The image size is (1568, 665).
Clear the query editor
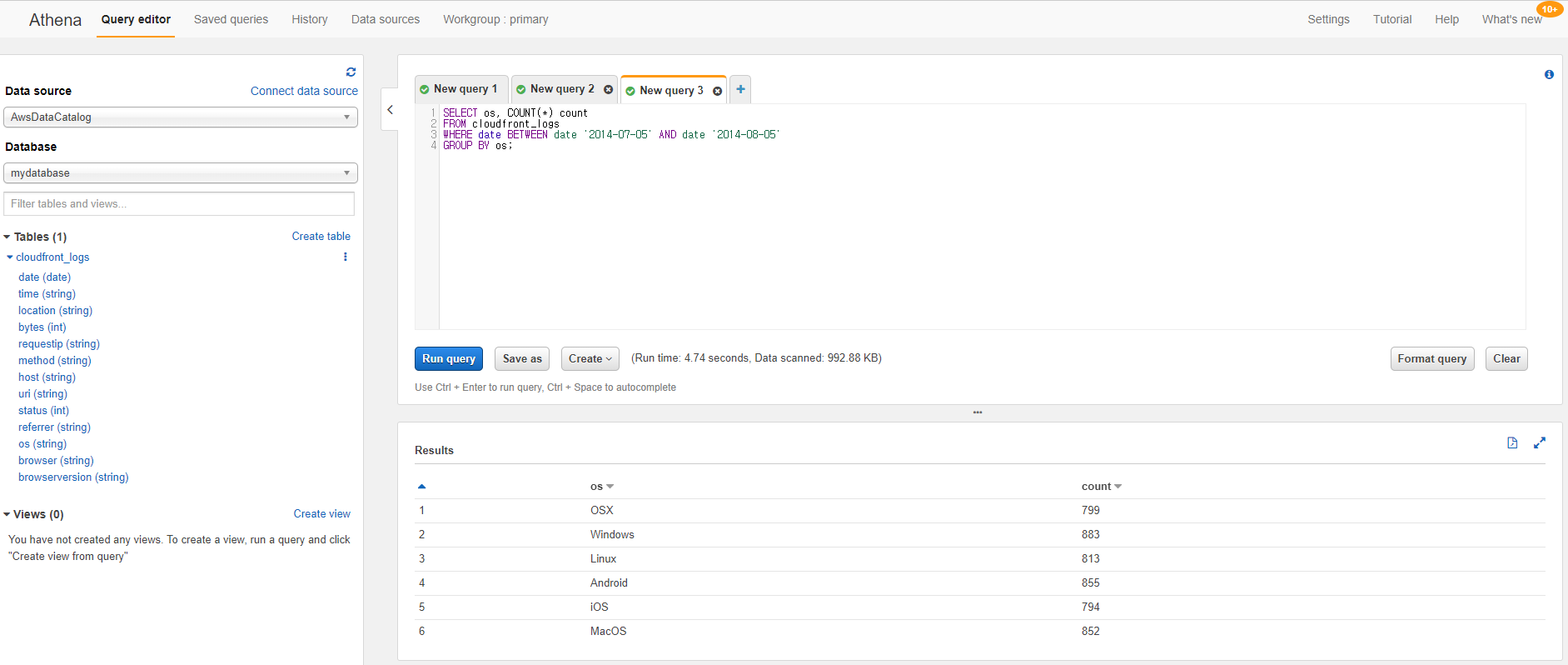(1506, 359)
